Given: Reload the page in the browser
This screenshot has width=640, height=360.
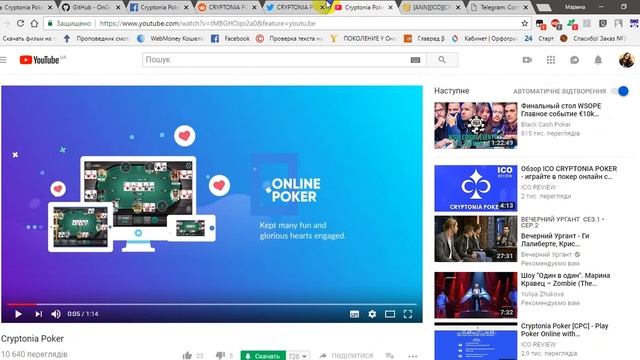Looking at the screenshot, I should click(20, 23).
